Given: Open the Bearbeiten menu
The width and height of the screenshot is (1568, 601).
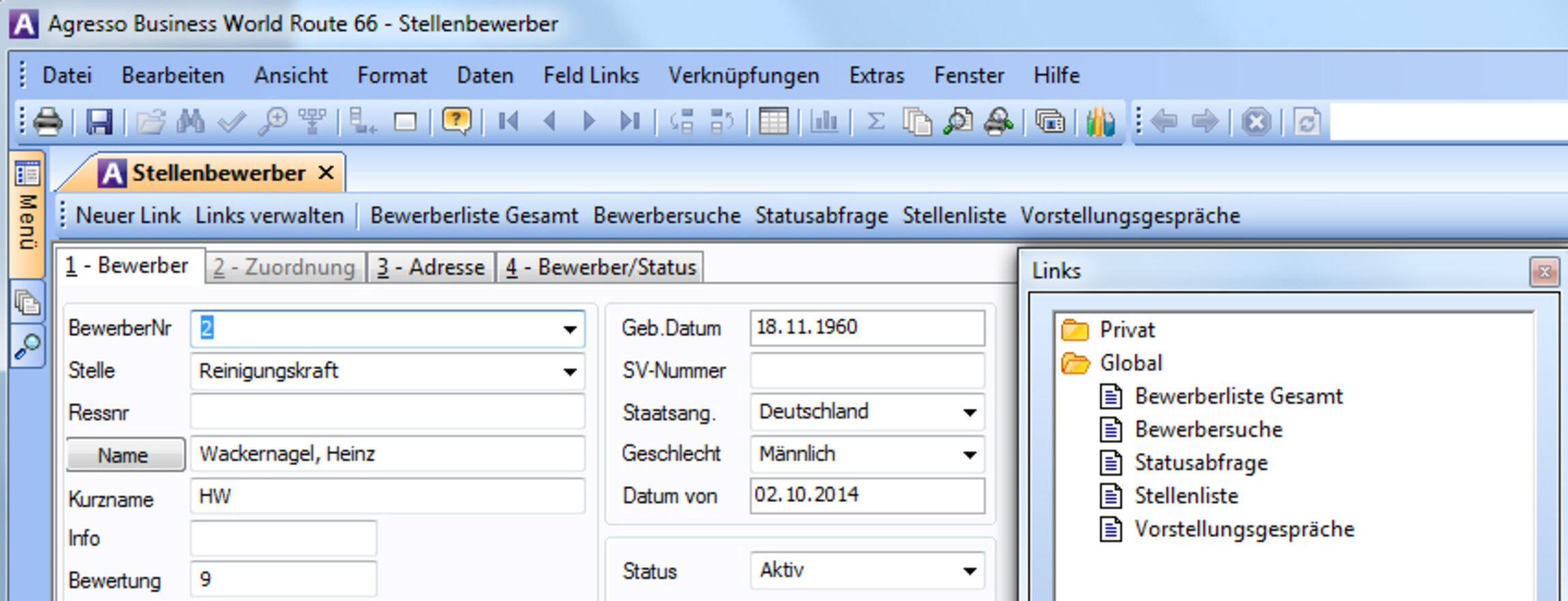Looking at the screenshot, I should pyautogui.click(x=172, y=75).
